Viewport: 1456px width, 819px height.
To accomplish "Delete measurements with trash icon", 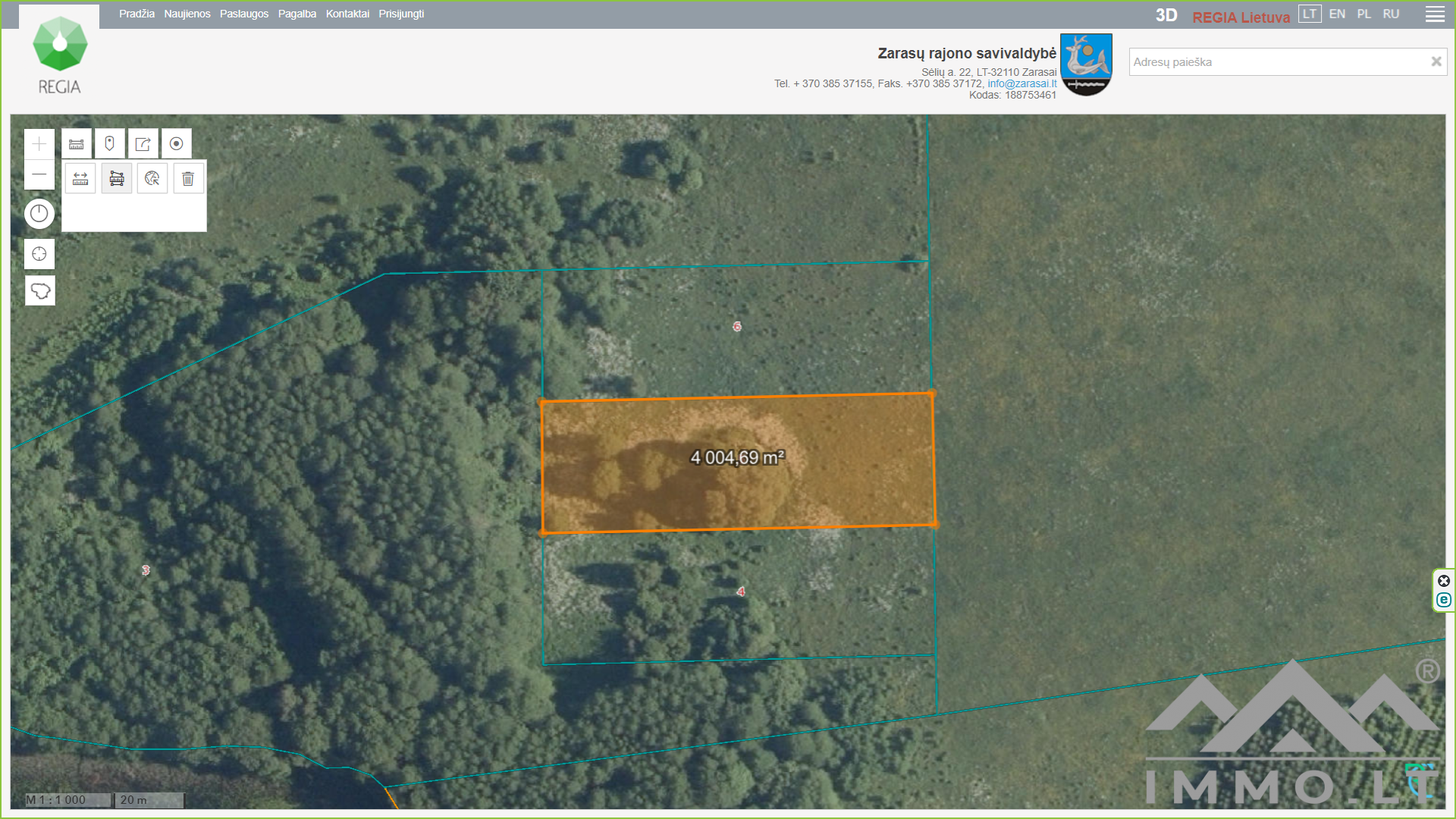I will click(188, 178).
